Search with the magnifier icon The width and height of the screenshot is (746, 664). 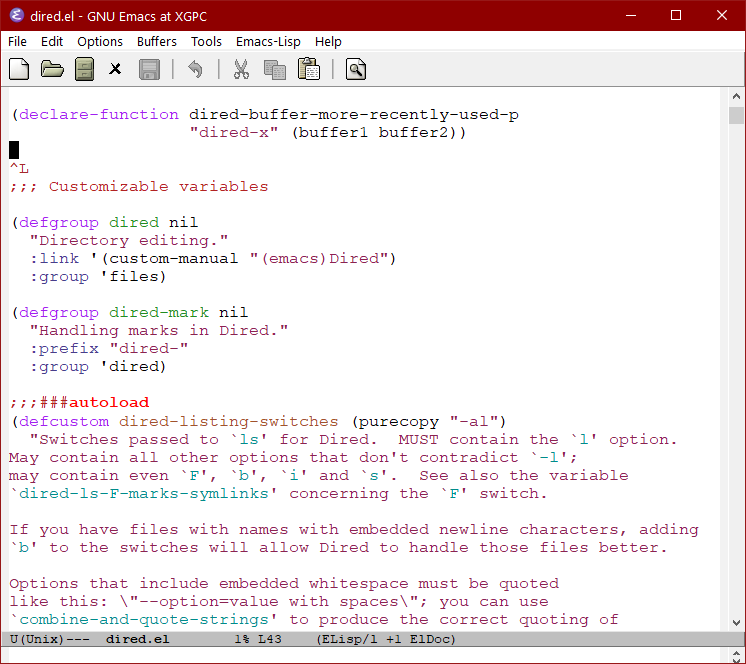356,69
